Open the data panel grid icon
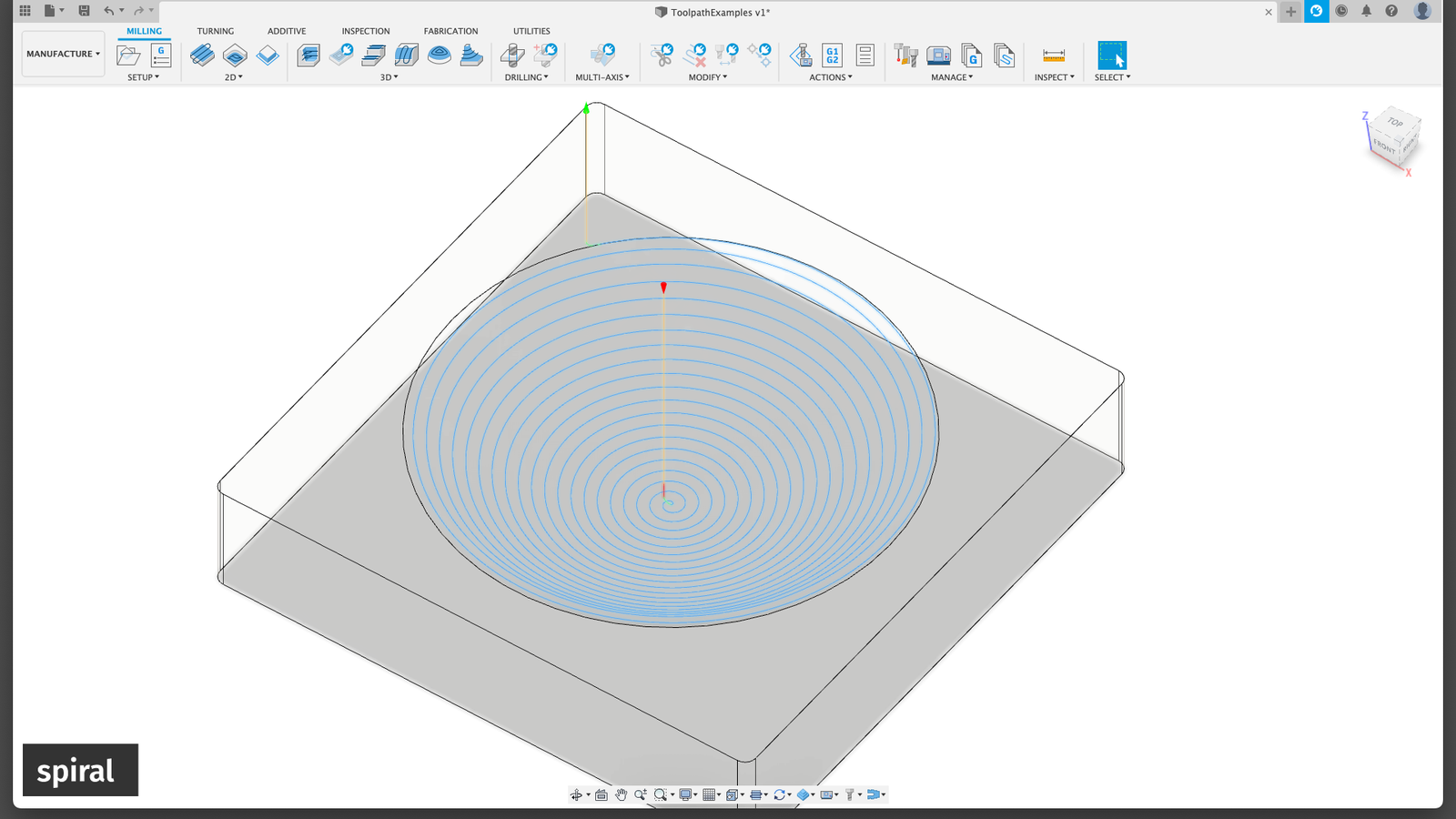Viewport: 1456px width, 819px height. point(25,11)
